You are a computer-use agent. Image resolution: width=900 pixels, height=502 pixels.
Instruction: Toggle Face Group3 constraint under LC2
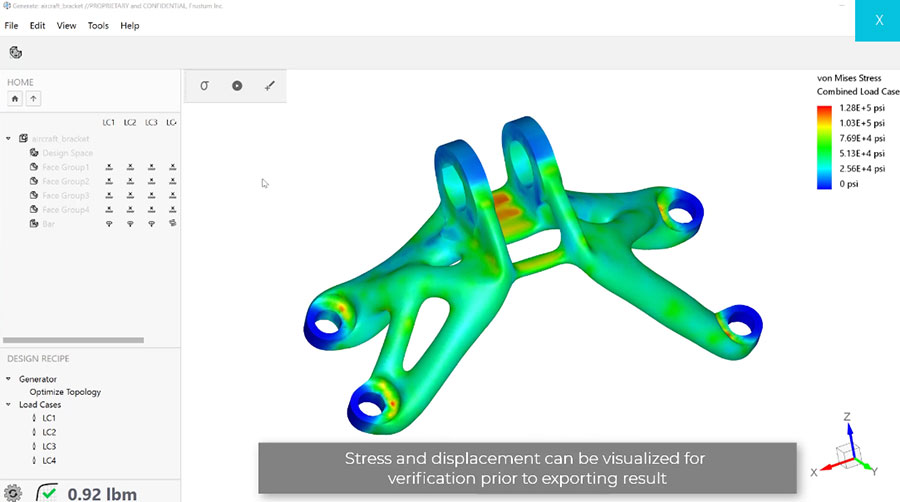coord(130,195)
